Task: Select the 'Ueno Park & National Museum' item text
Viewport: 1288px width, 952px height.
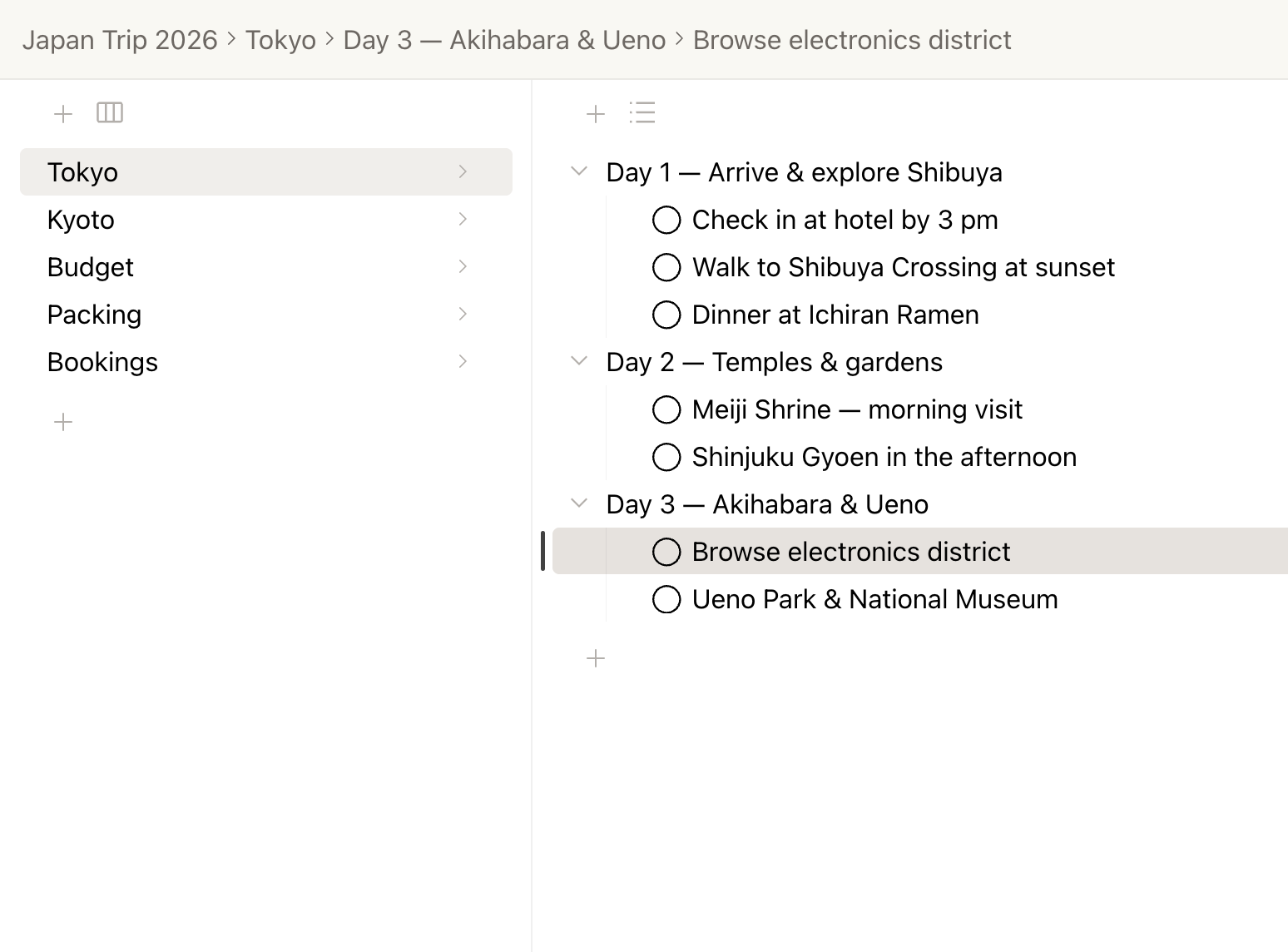Action: [874, 599]
